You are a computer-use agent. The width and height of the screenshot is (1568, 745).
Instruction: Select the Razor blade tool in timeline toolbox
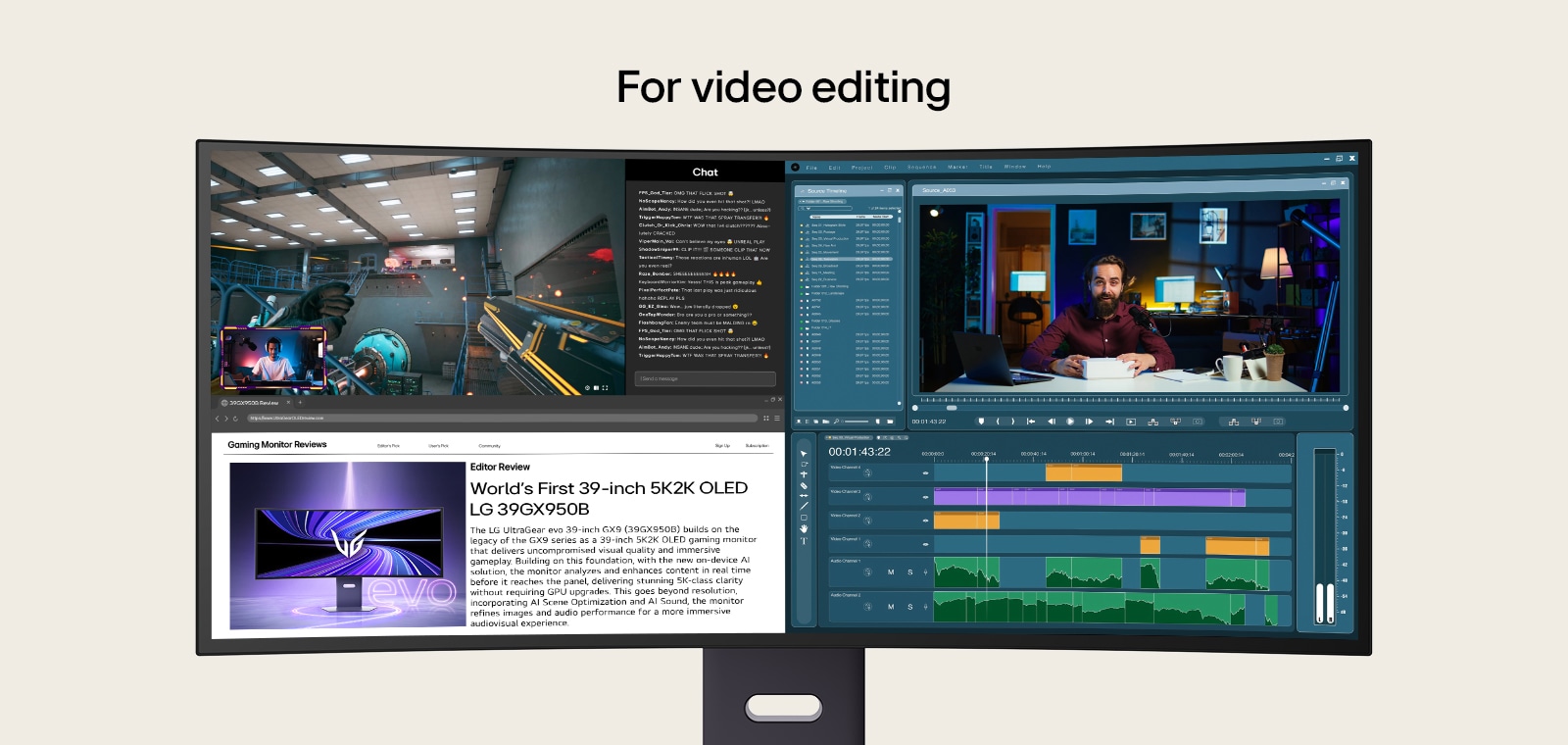(804, 486)
